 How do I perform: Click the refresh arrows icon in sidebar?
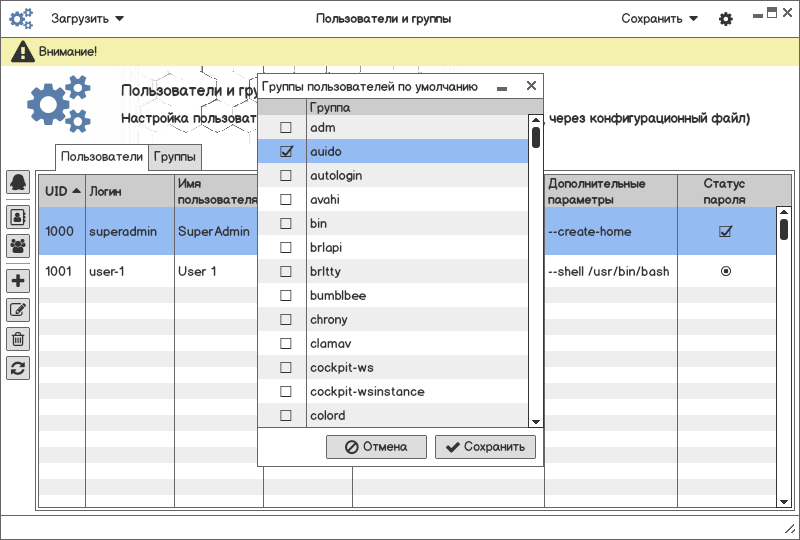coord(18,368)
